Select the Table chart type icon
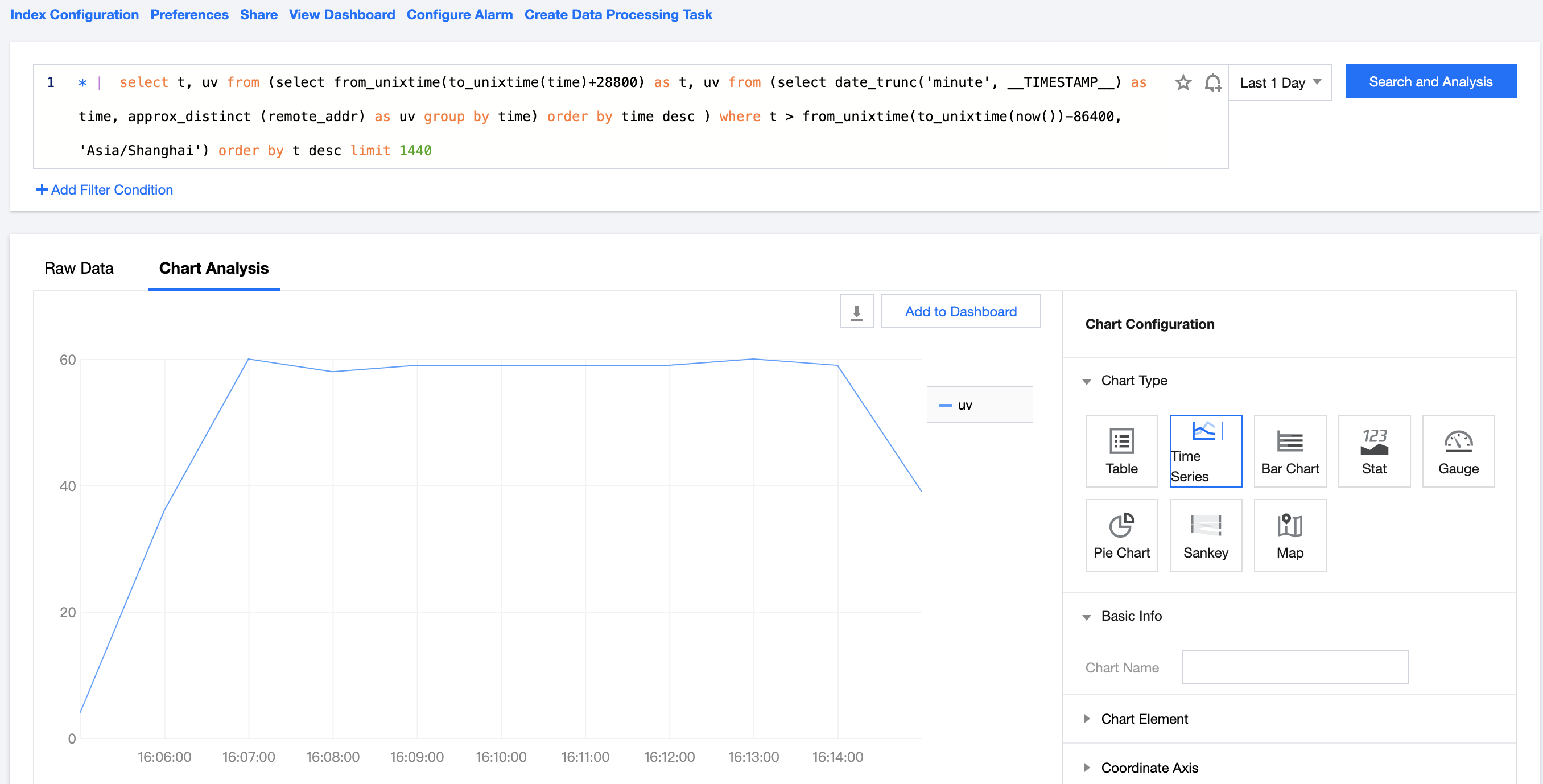The height and width of the screenshot is (784, 1543). (1121, 451)
